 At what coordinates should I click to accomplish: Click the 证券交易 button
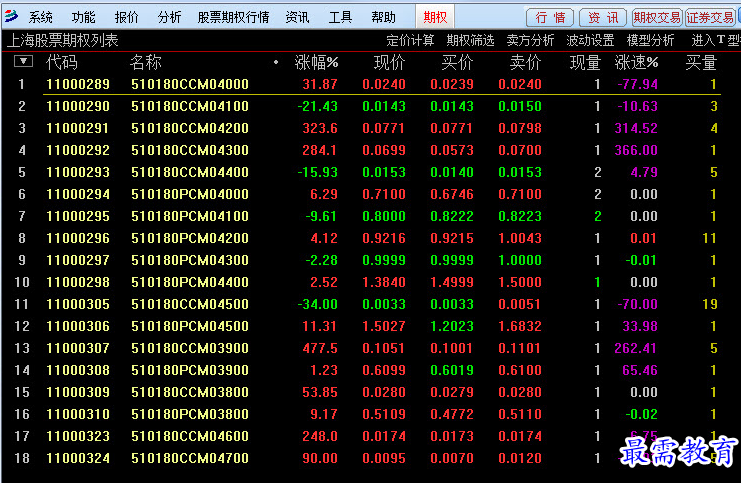(710, 18)
